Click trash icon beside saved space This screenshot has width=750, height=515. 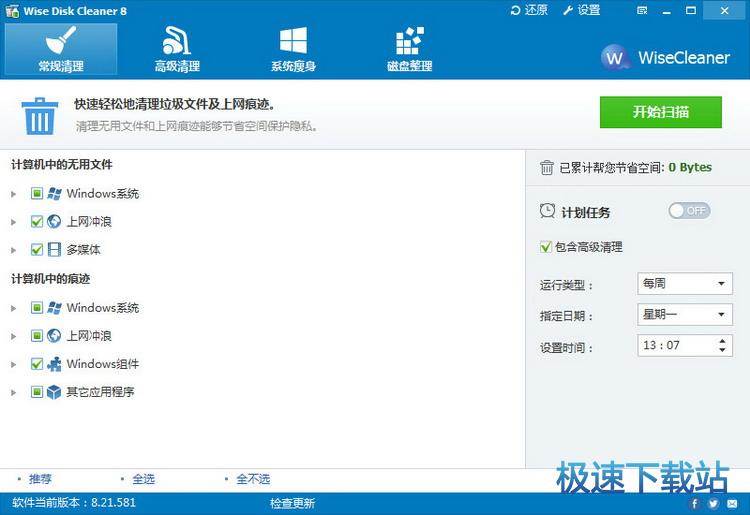click(547, 167)
